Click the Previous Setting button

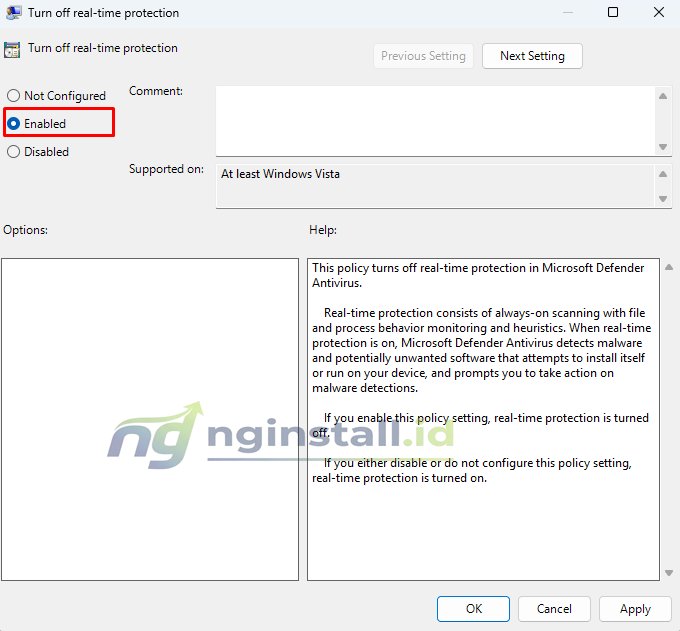423,56
